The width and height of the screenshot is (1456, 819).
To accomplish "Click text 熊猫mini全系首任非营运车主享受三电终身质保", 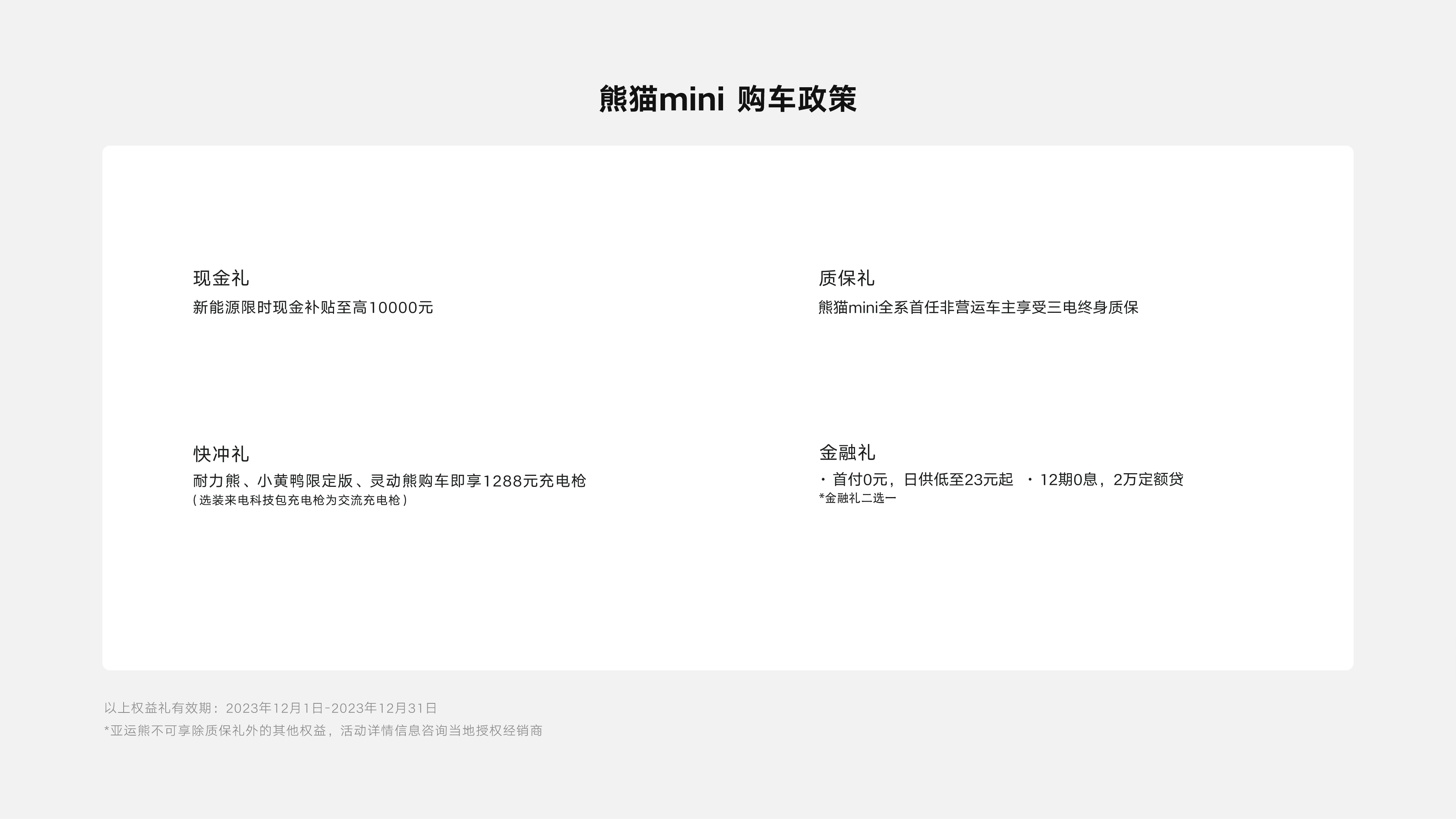I will pyautogui.click(x=978, y=308).
